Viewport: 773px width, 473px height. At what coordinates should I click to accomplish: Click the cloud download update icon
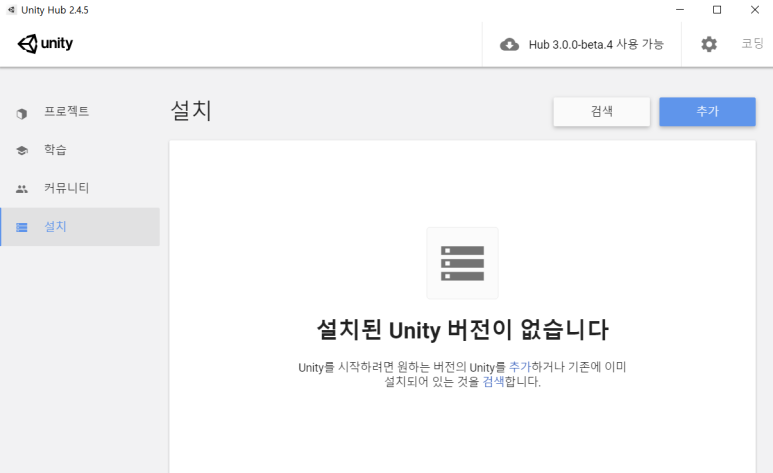509,45
